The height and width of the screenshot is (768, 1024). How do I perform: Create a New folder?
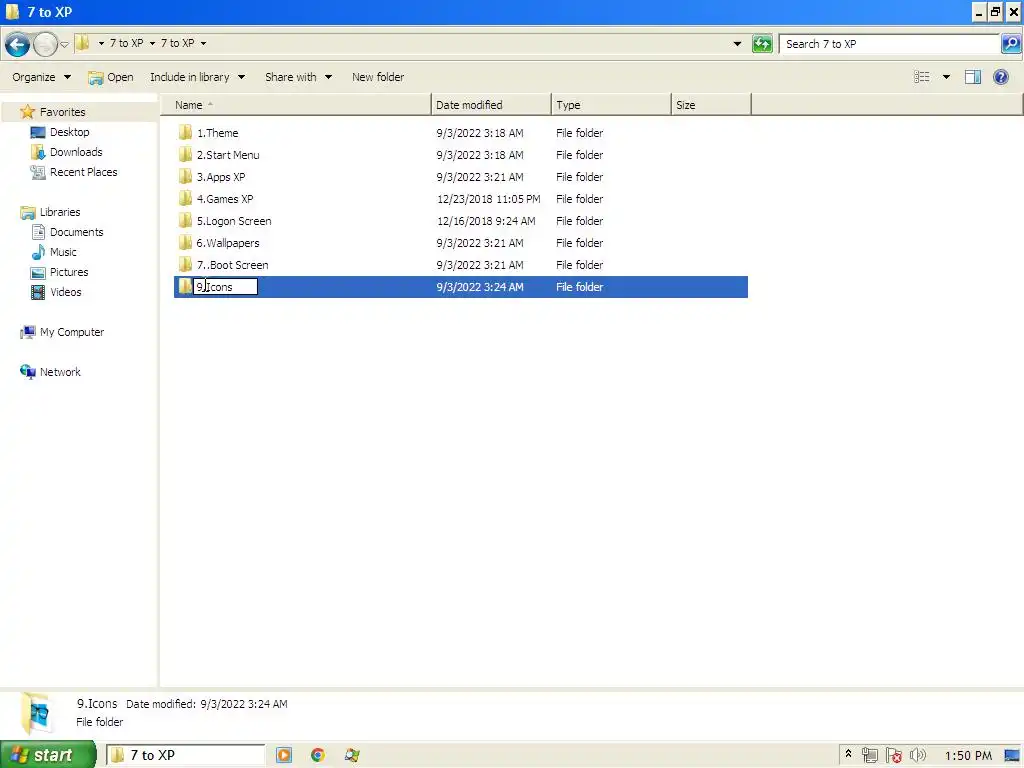(x=378, y=77)
